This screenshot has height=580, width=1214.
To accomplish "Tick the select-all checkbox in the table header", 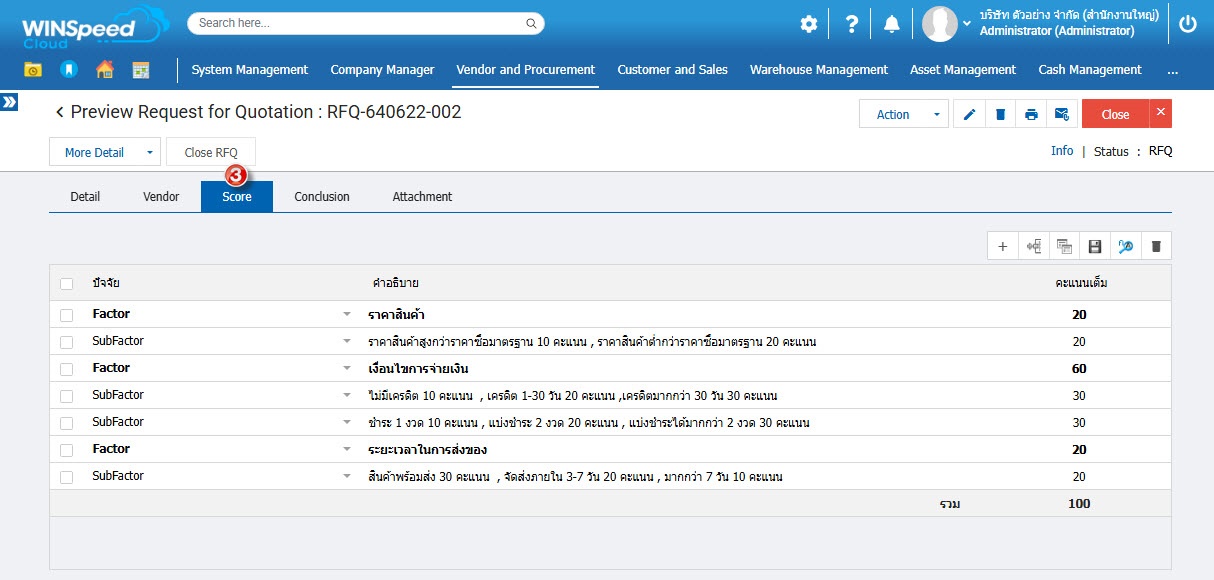I will (x=66, y=284).
